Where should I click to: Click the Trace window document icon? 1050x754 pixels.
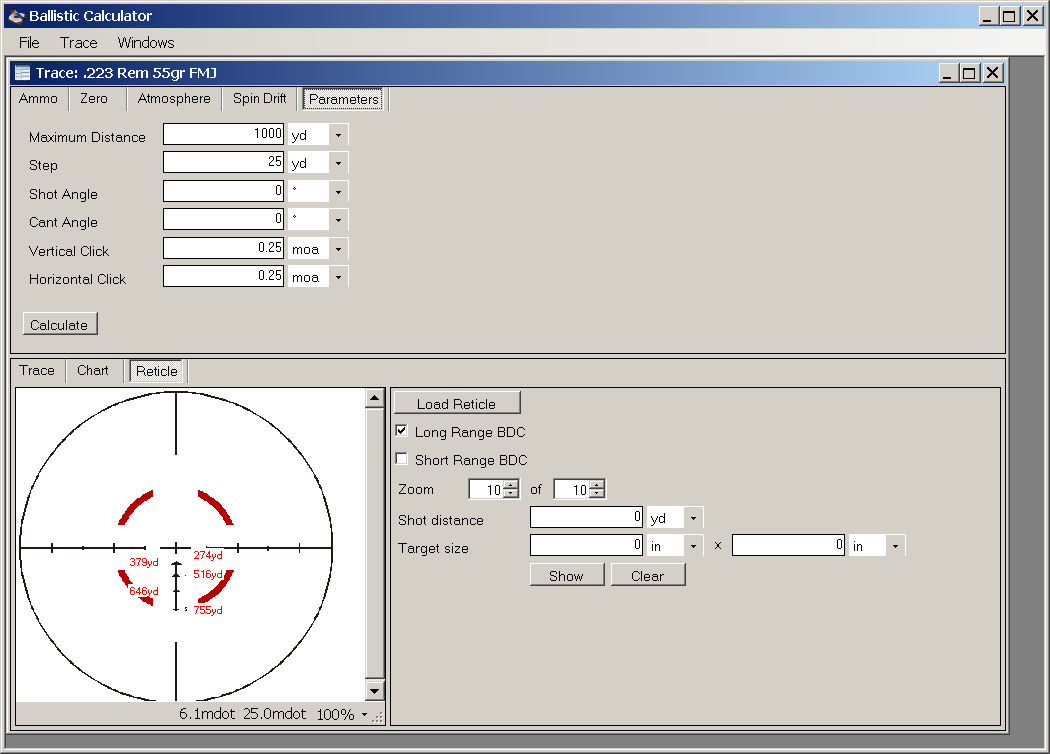(x=22, y=73)
